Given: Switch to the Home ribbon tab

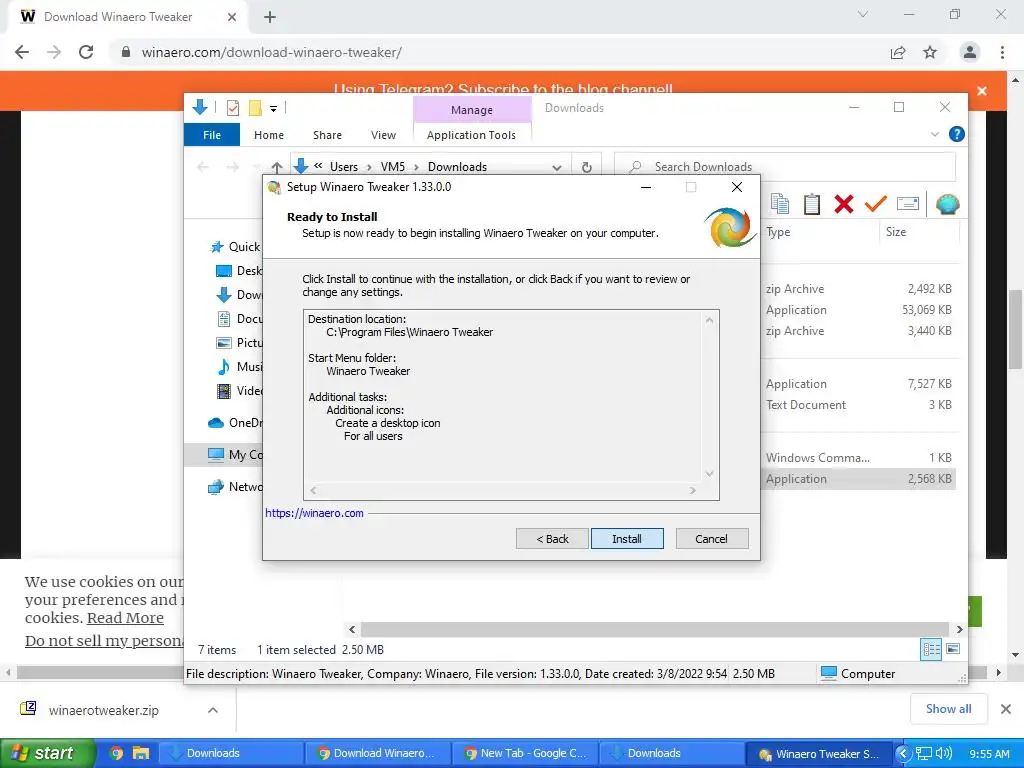Looking at the screenshot, I should [x=268, y=135].
